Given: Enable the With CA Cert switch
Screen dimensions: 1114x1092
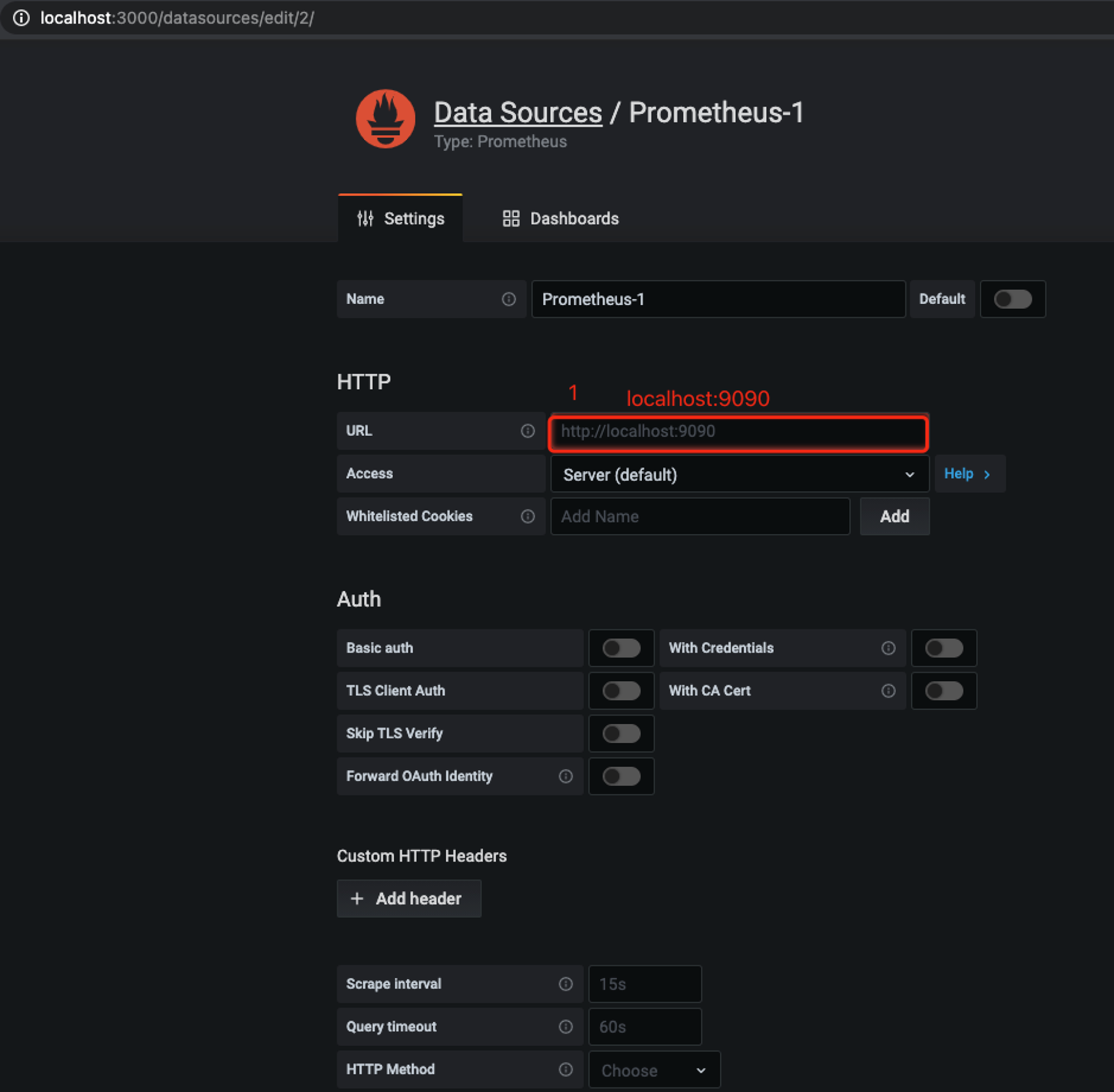Looking at the screenshot, I should (944, 690).
